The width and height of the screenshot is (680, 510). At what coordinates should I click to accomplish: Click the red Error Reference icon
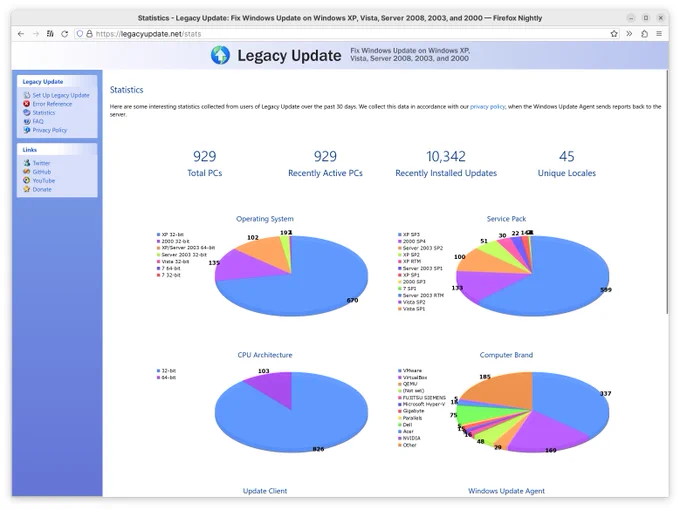pyautogui.click(x=26, y=104)
